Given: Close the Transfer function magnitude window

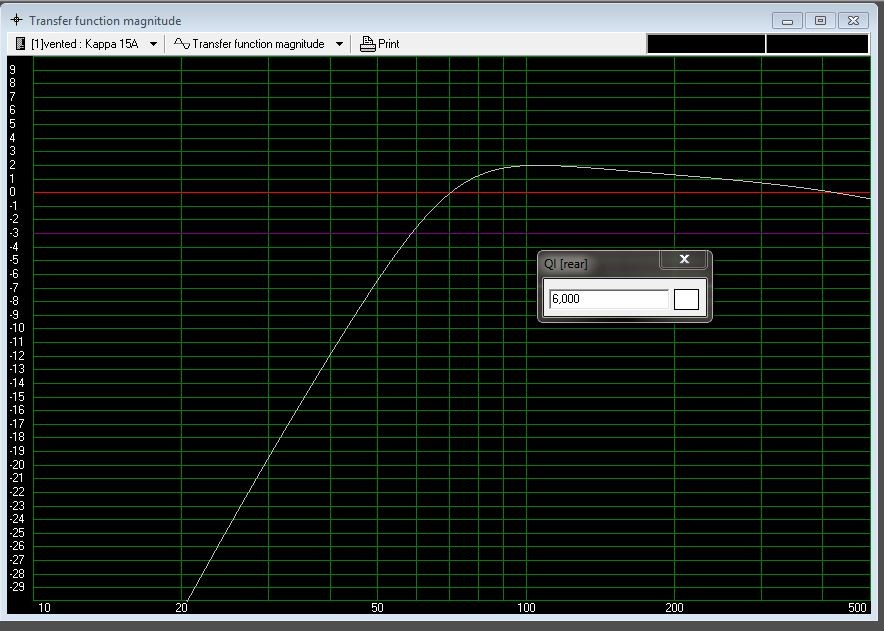Looking at the screenshot, I should (854, 21).
